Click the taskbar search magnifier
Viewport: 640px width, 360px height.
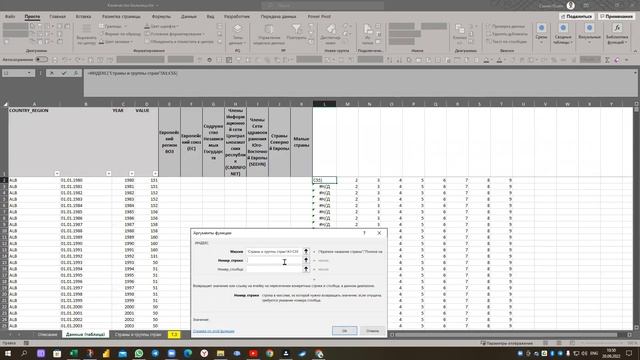(x=24, y=353)
